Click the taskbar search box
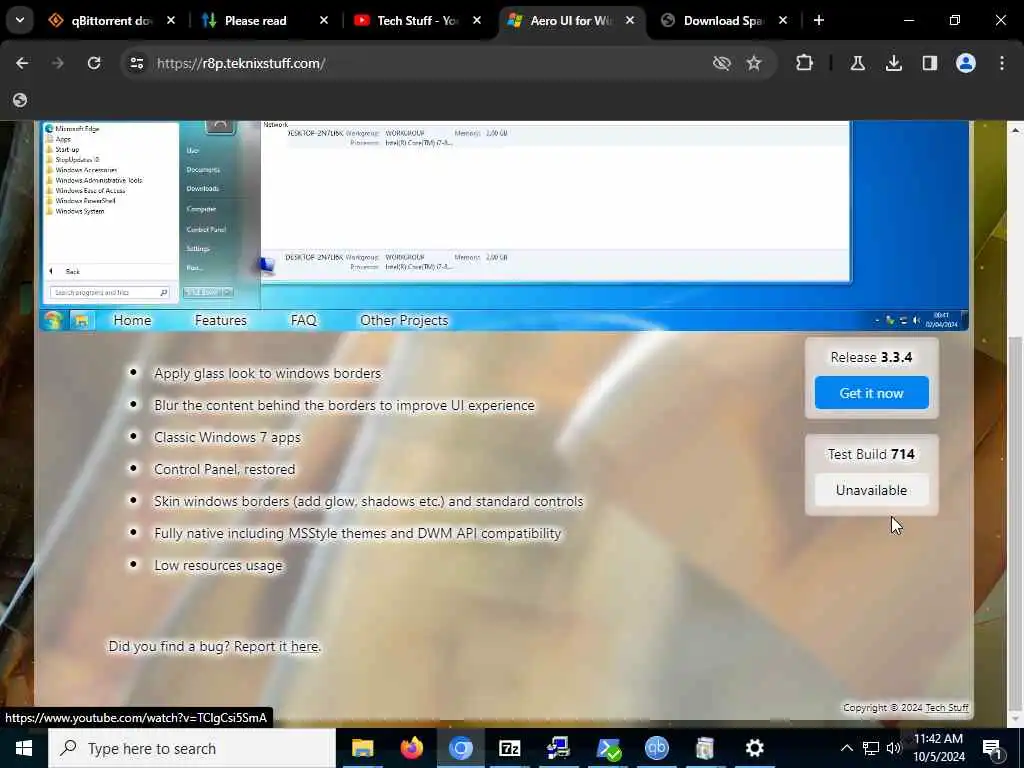This screenshot has height=768, width=1024. coord(191,748)
